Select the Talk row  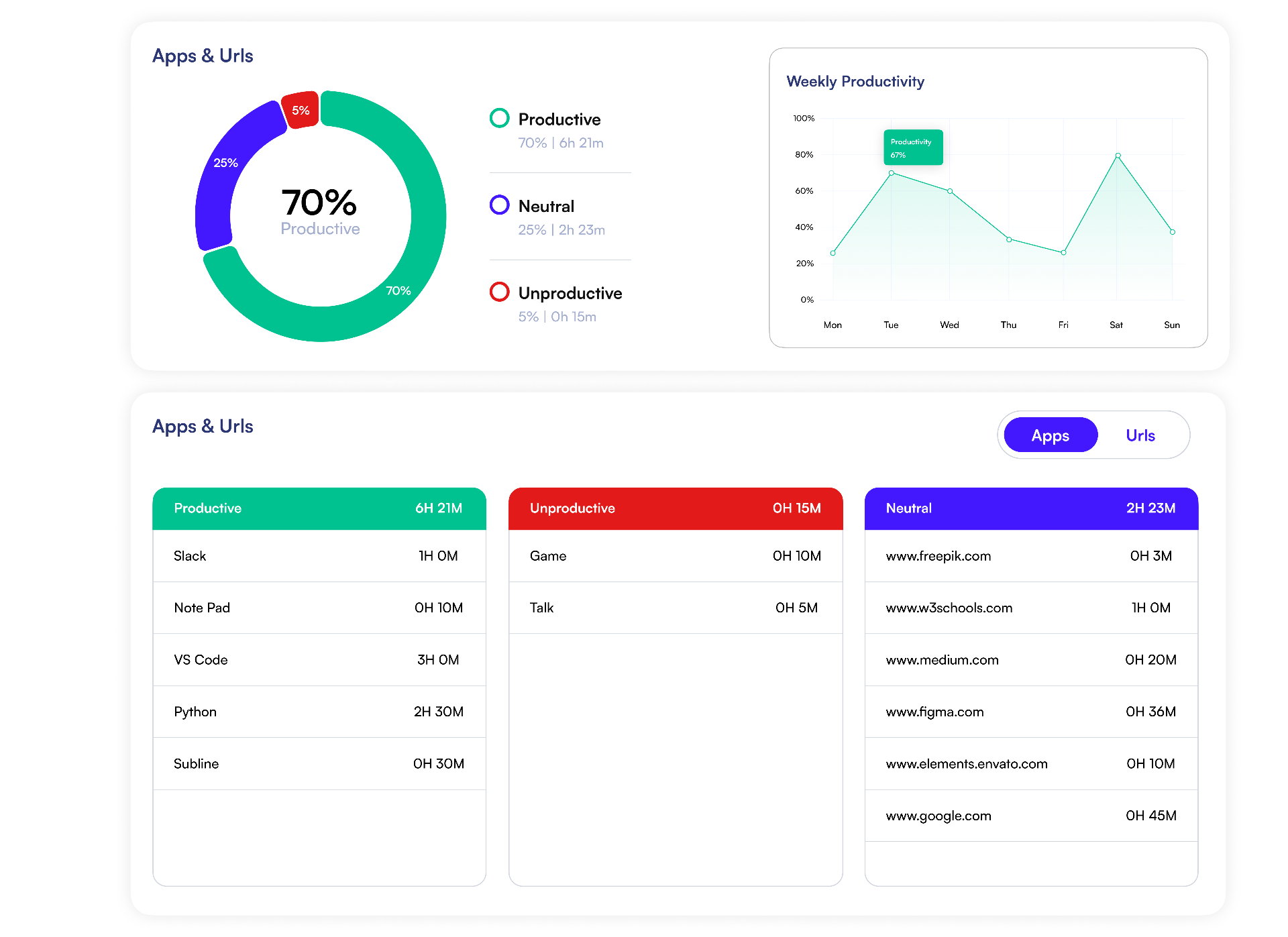pos(676,608)
